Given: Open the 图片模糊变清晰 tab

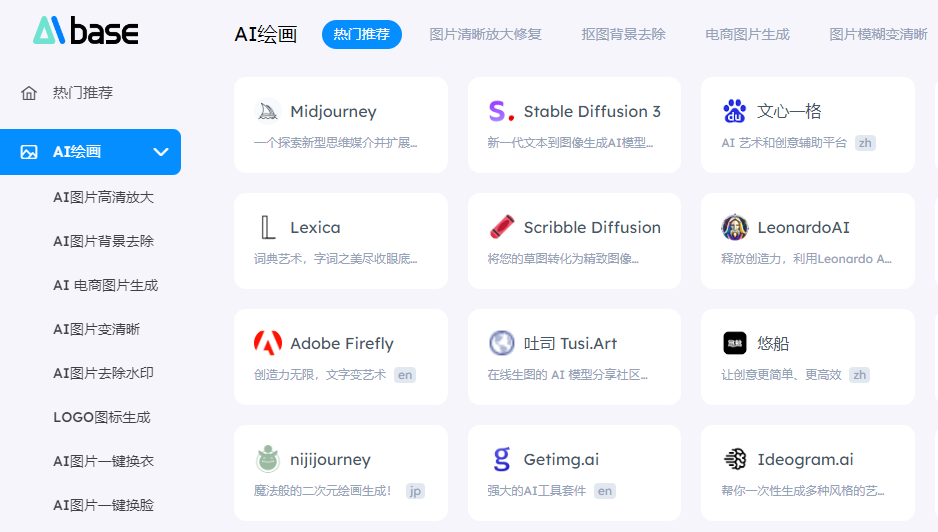Looking at the screenshot, I should (x=878, y=35).
